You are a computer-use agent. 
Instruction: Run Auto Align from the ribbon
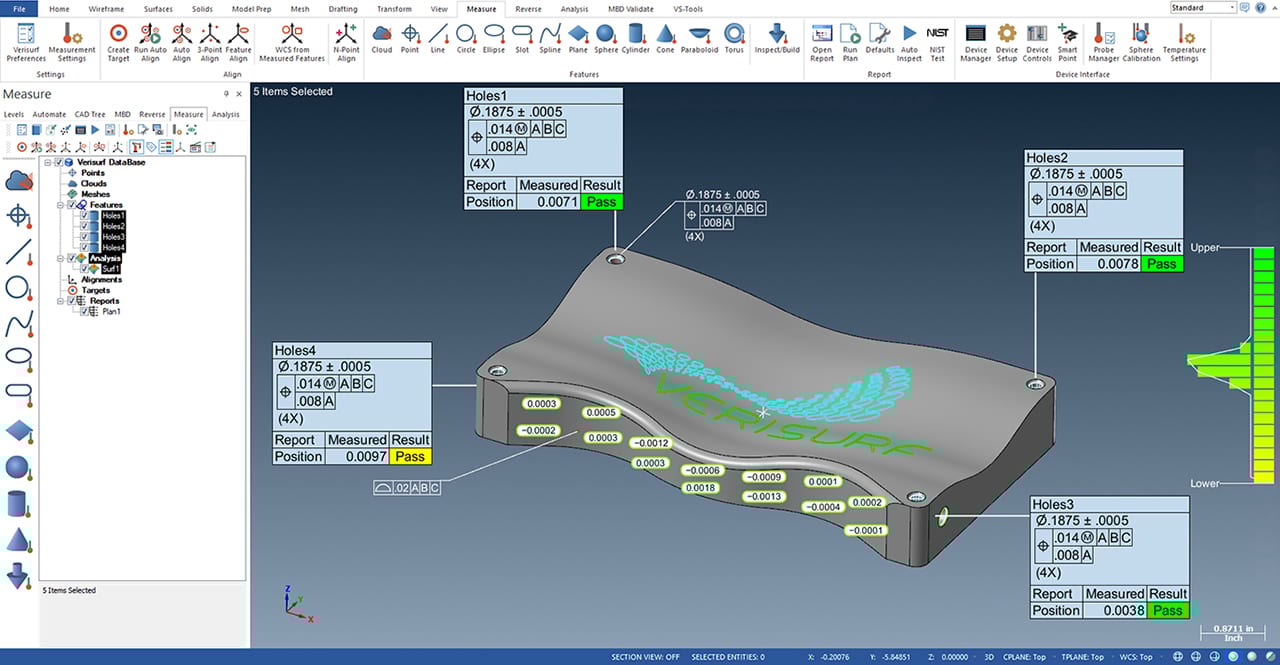point(150,43)
